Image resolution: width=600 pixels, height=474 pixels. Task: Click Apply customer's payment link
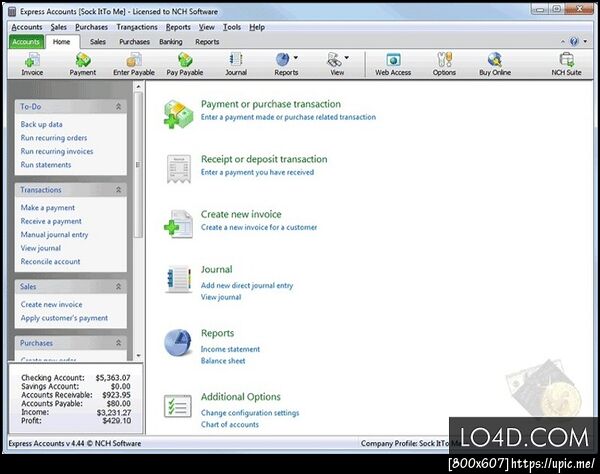(x=64, y=318)
